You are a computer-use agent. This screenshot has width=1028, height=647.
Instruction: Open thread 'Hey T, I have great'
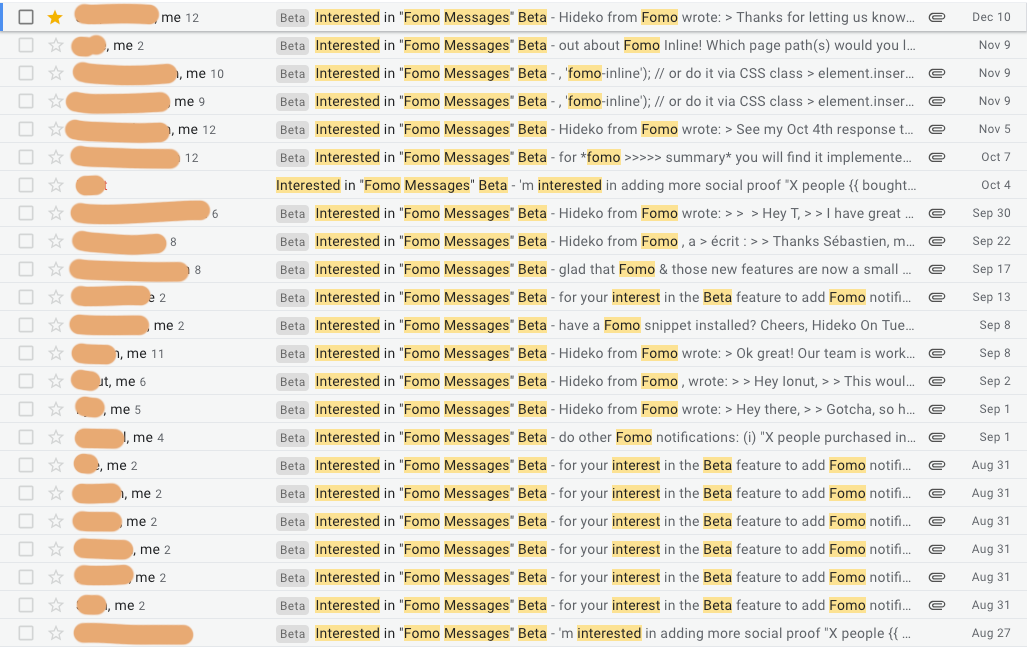(513, 213)
